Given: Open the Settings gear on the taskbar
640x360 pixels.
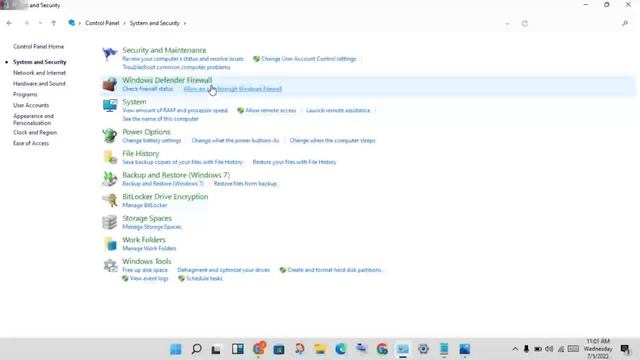Looking at the screenshot, I should click(x=423, y=349).
